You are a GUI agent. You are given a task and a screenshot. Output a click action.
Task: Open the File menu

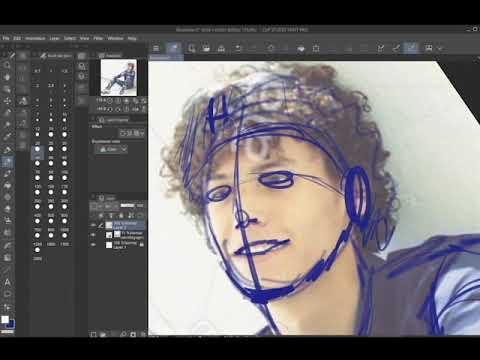pos(6,38)
